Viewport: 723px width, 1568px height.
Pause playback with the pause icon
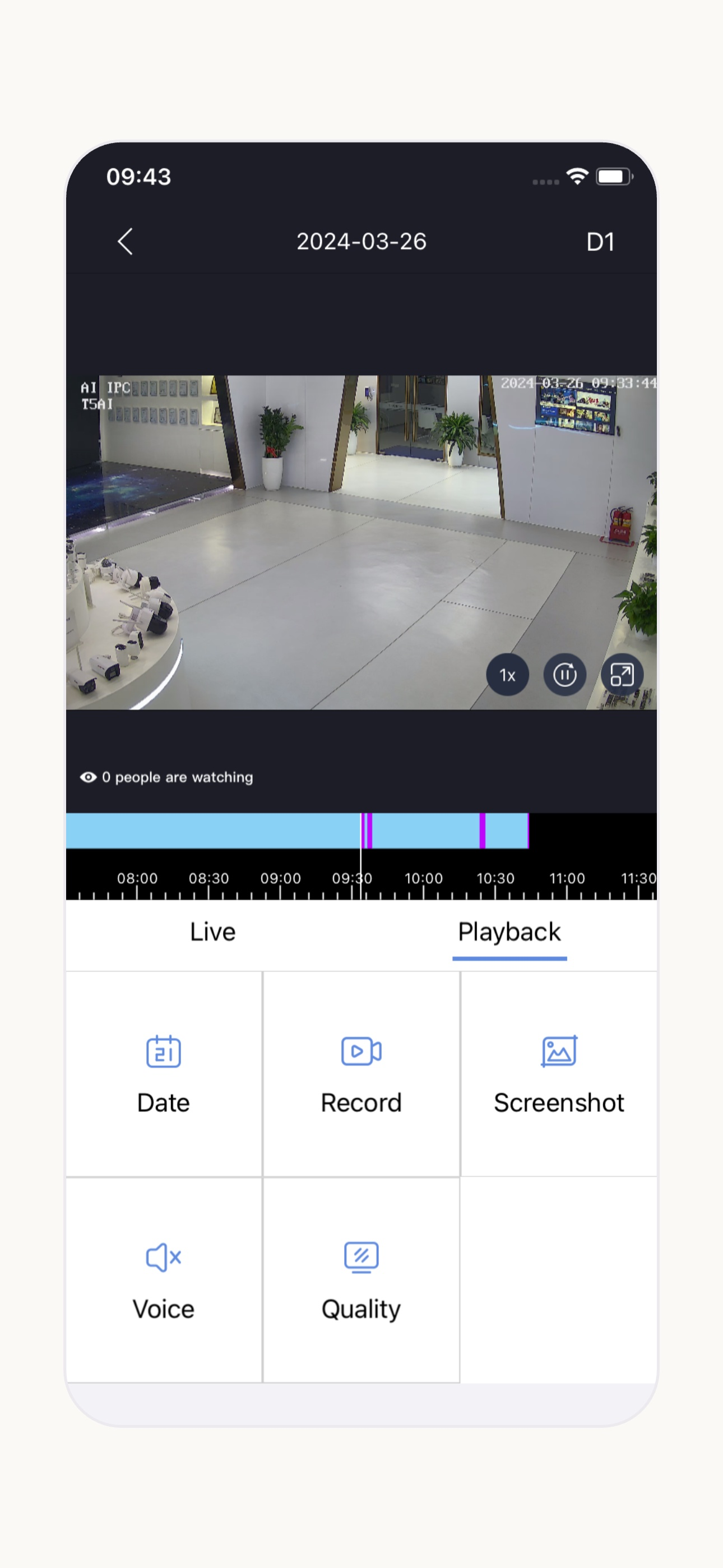565,675
